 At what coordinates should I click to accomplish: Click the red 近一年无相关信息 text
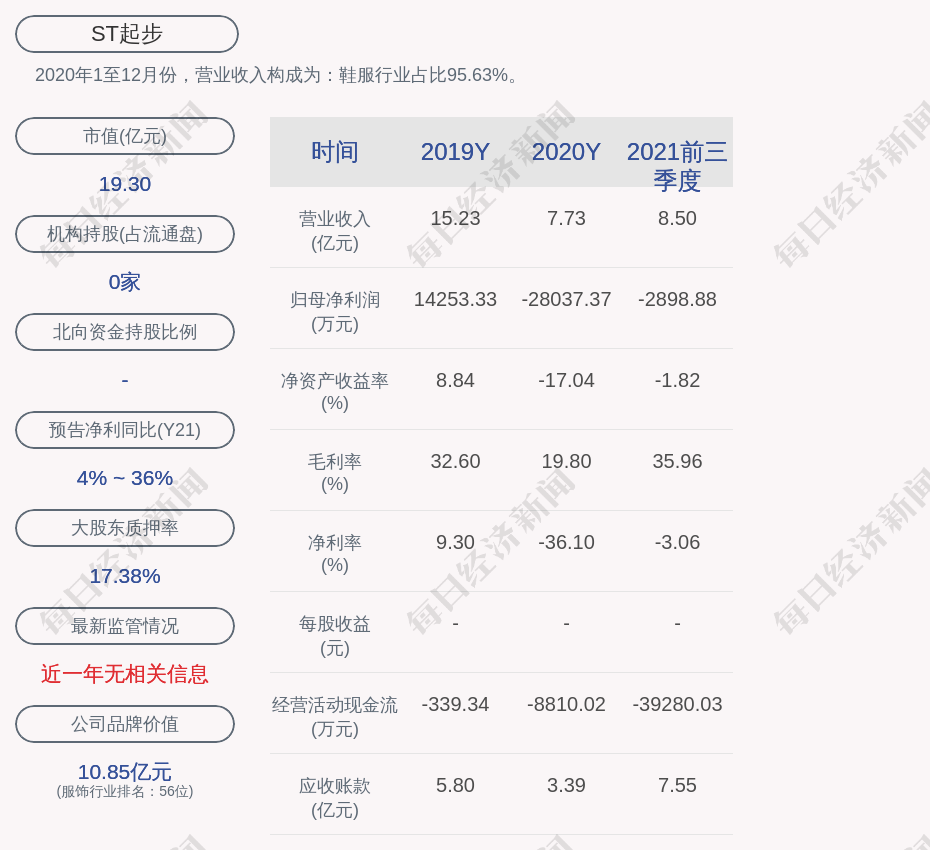(125, 674)
